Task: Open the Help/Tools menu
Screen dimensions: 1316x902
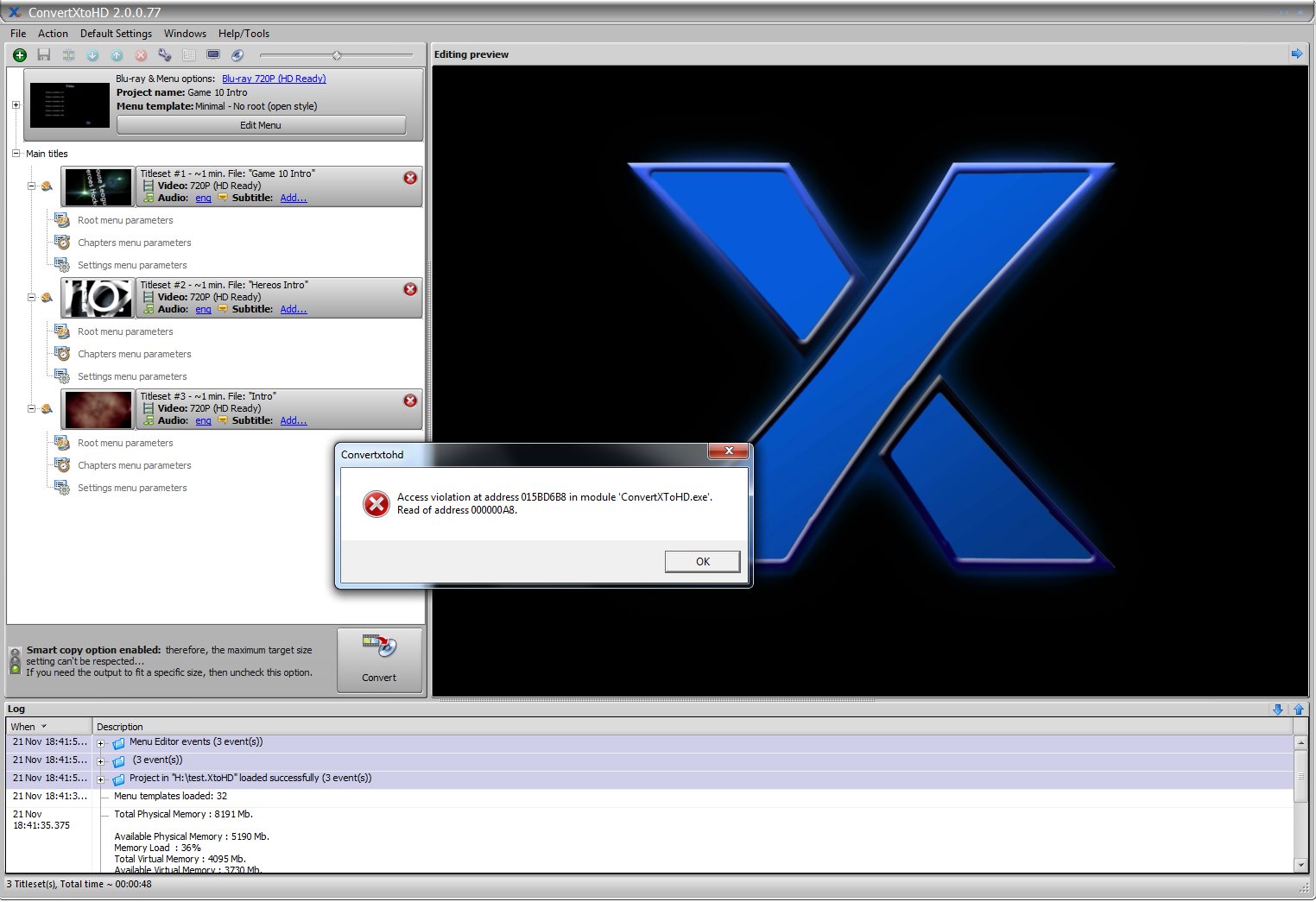Action: tap(244, 34)
